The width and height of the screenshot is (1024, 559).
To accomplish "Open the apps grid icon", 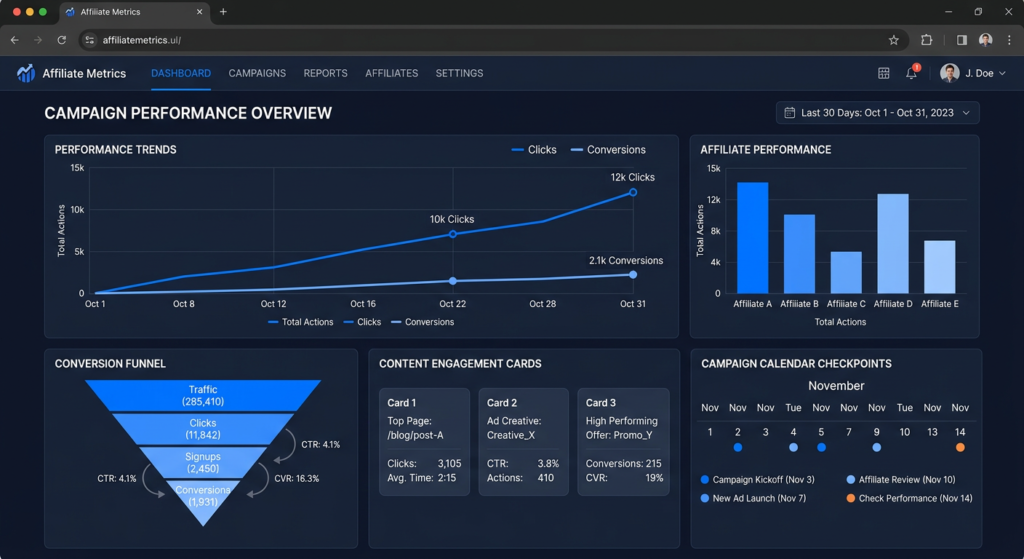I will coord(884,73).
